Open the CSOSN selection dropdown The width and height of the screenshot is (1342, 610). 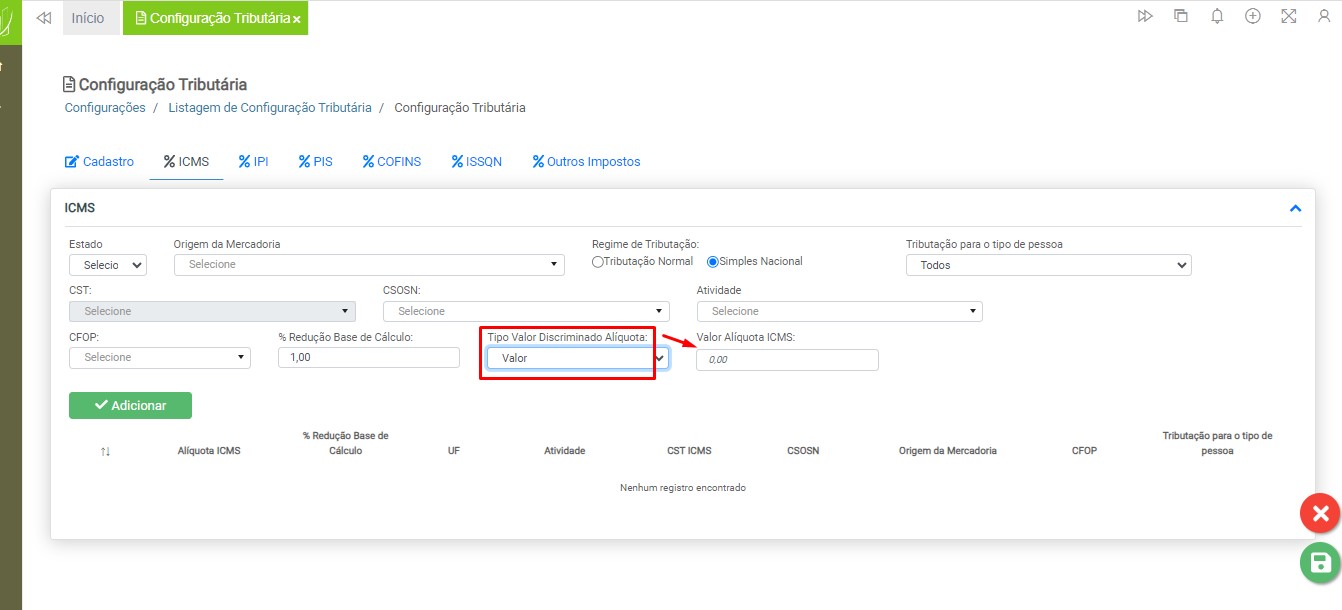tap(526, 311)
